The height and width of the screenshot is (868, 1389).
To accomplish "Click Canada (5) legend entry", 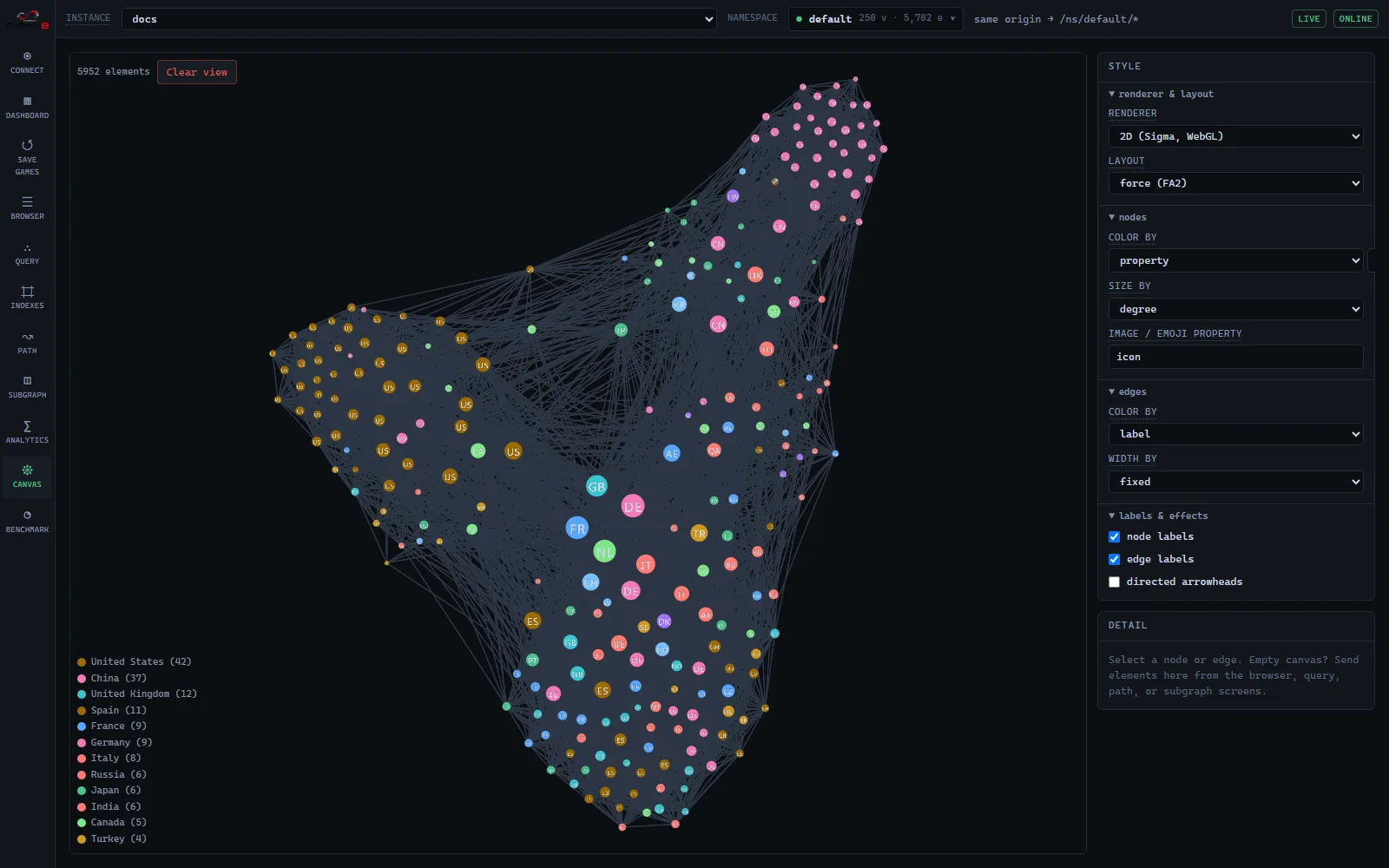I will click(112, 822).
